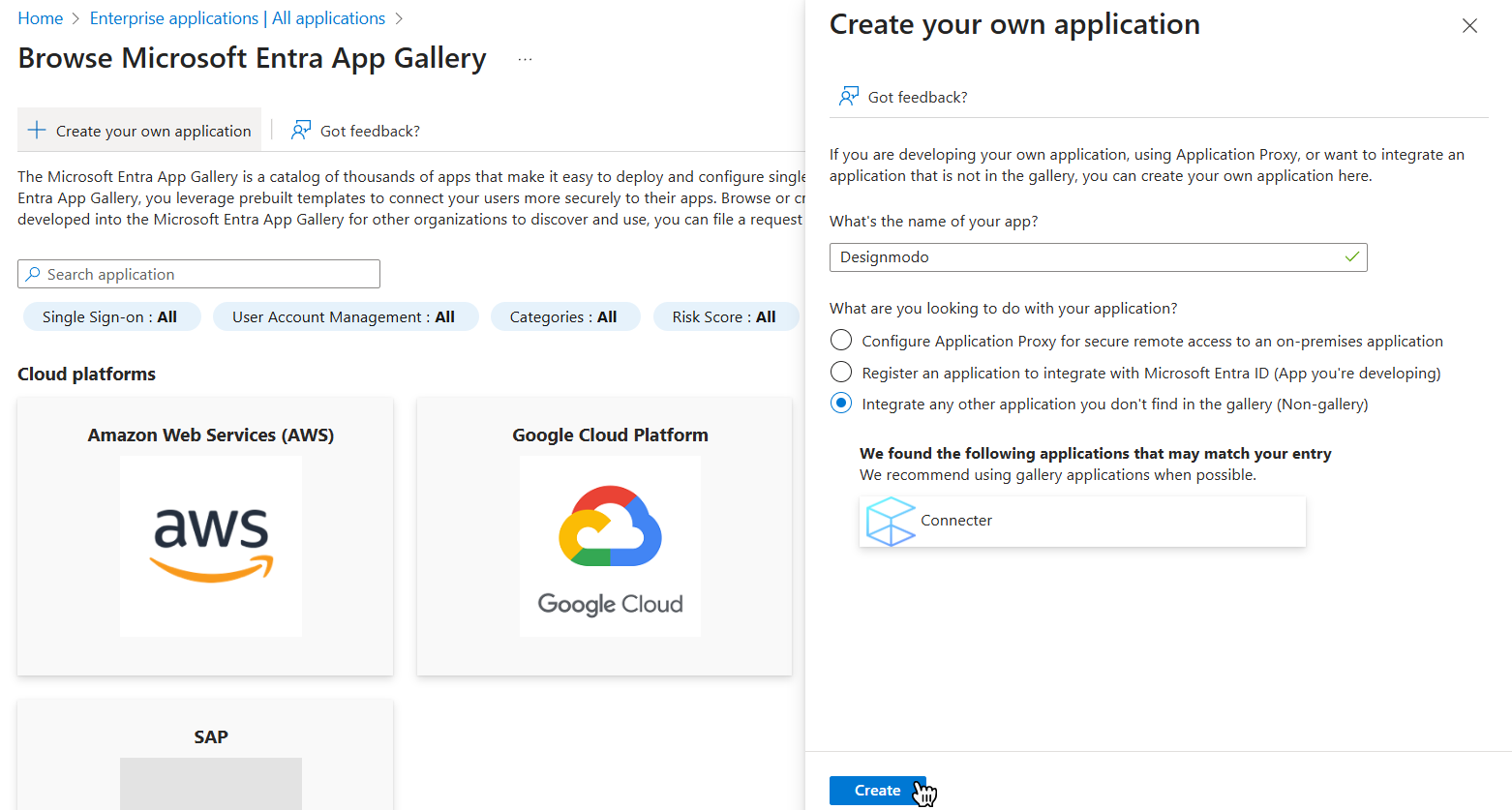Select Register an application to integrate option

point(841,373)
